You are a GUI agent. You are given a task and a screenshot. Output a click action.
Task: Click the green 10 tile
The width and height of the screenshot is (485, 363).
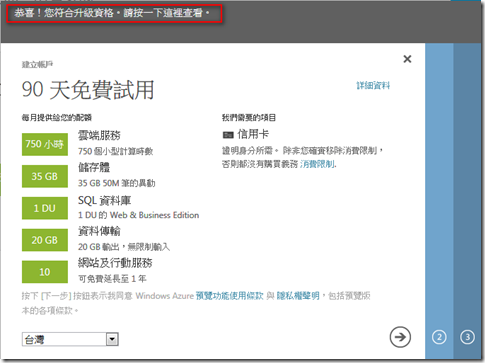(45, 272)
